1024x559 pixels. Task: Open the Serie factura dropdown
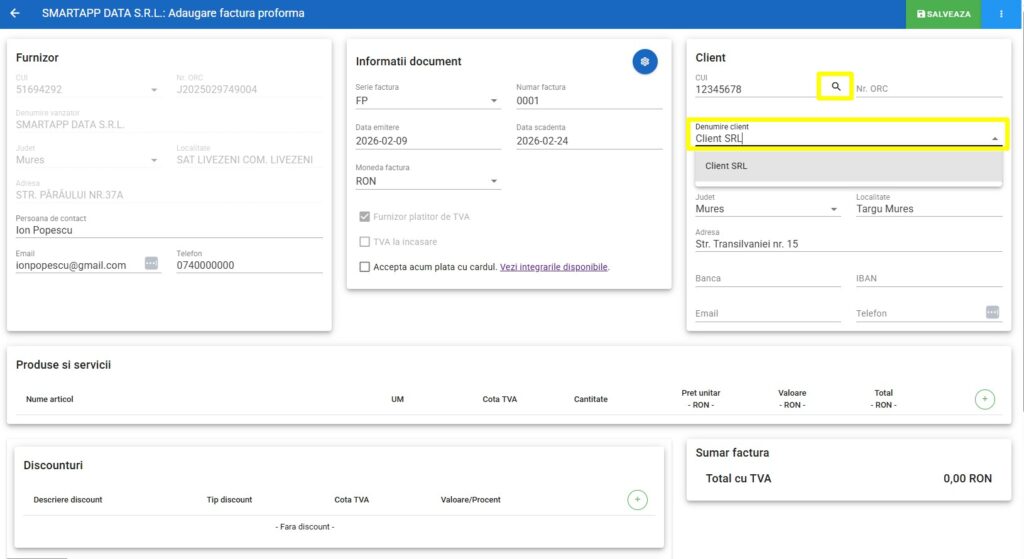point(428,101)
